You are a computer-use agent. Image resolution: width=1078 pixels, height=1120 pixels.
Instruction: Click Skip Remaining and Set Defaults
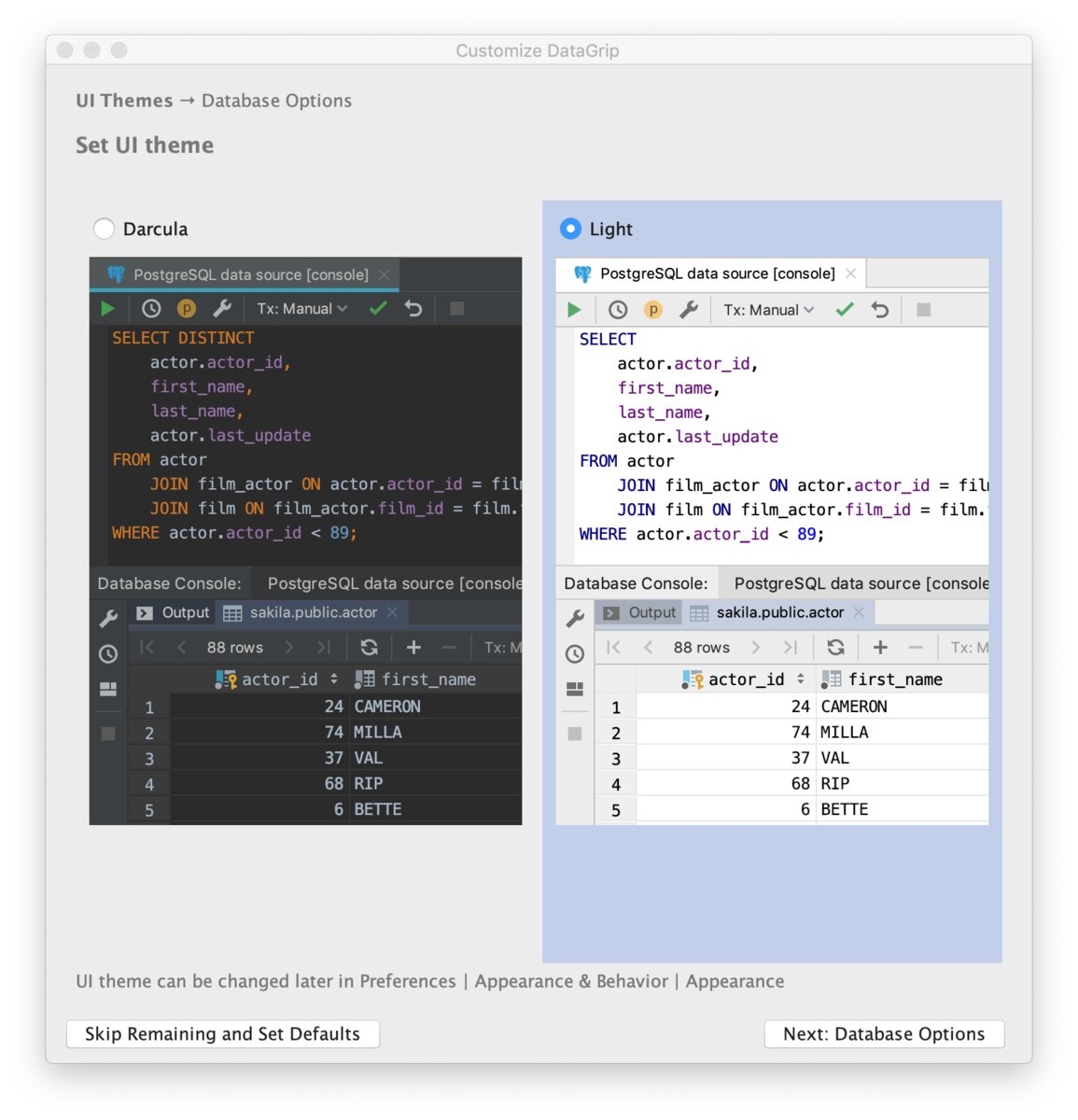(223, 1034)
